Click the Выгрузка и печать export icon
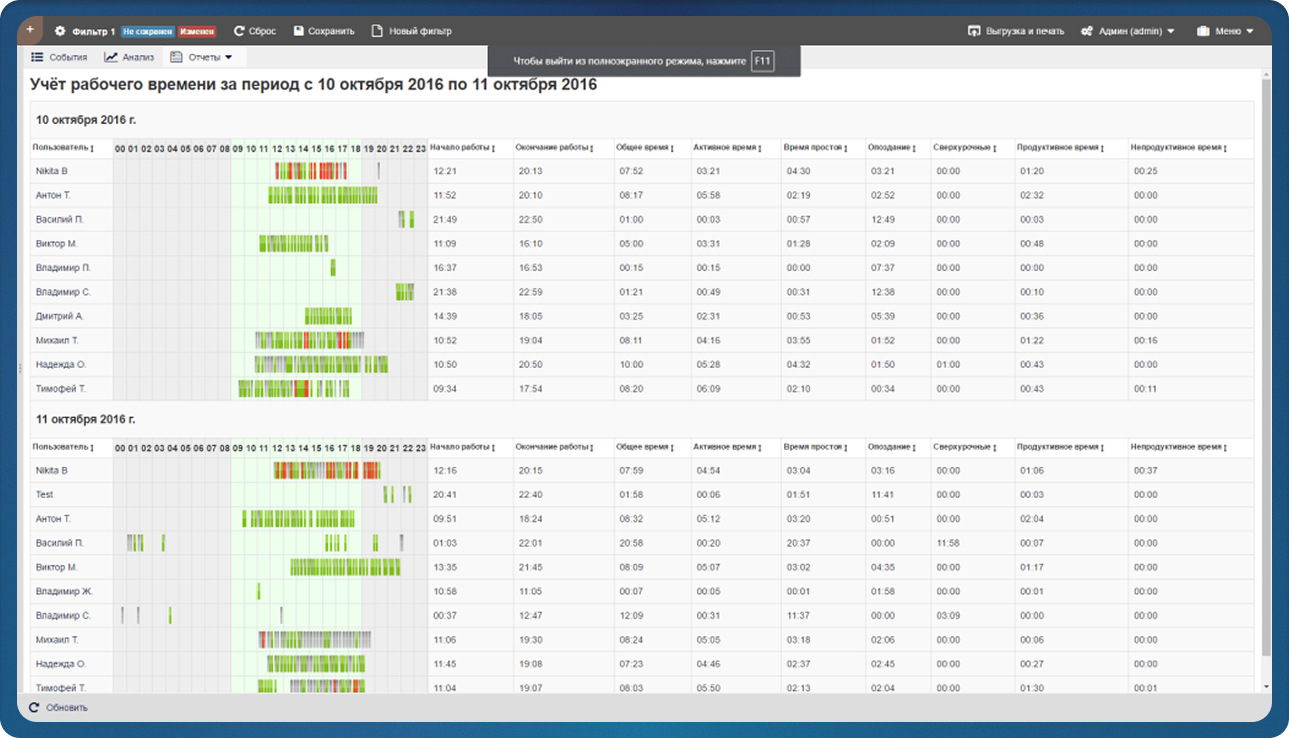This screenshot has height=738, width=1289. point(975,31)
